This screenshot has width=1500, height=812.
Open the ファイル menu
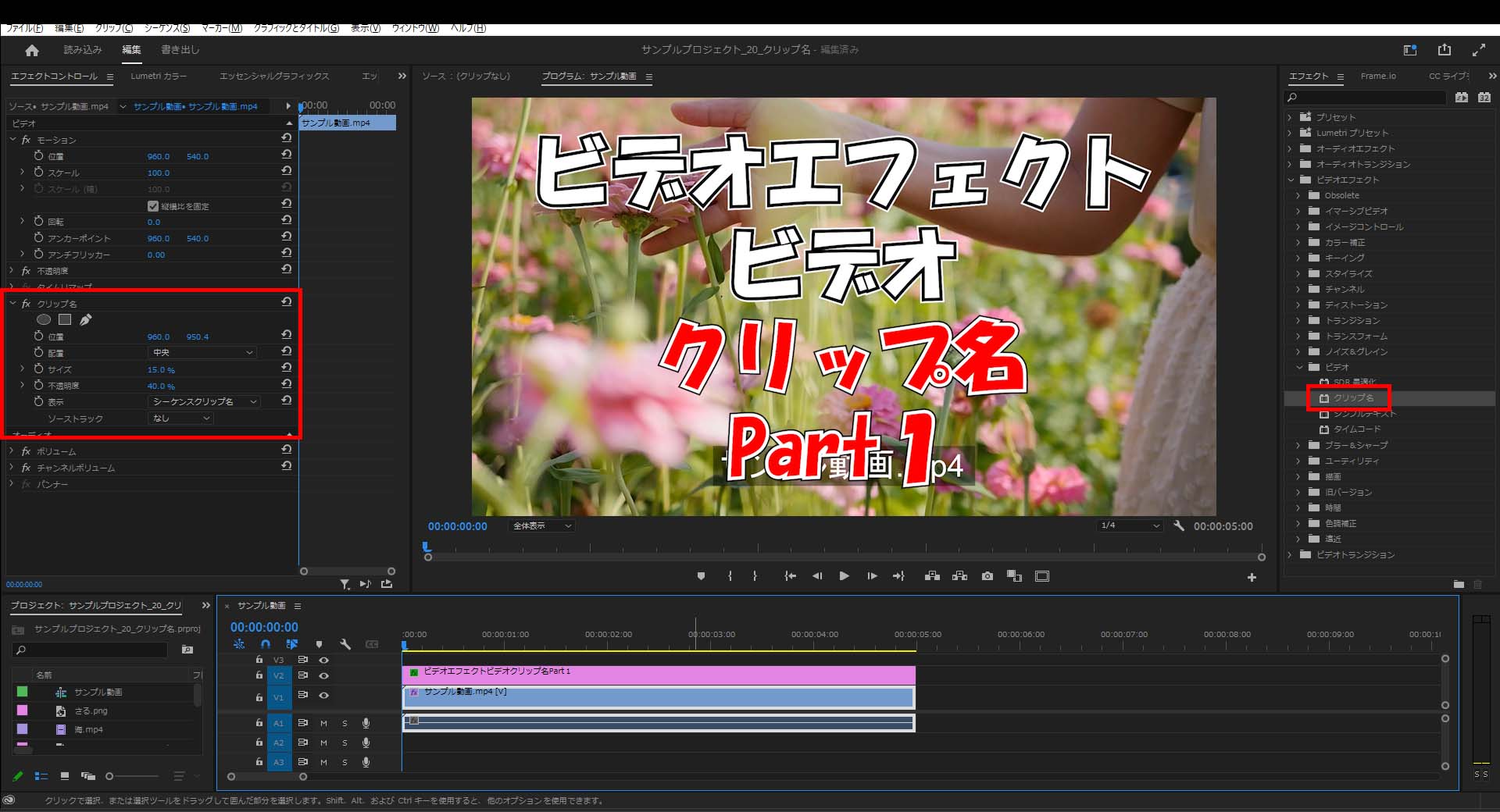(x=24, y=28)
